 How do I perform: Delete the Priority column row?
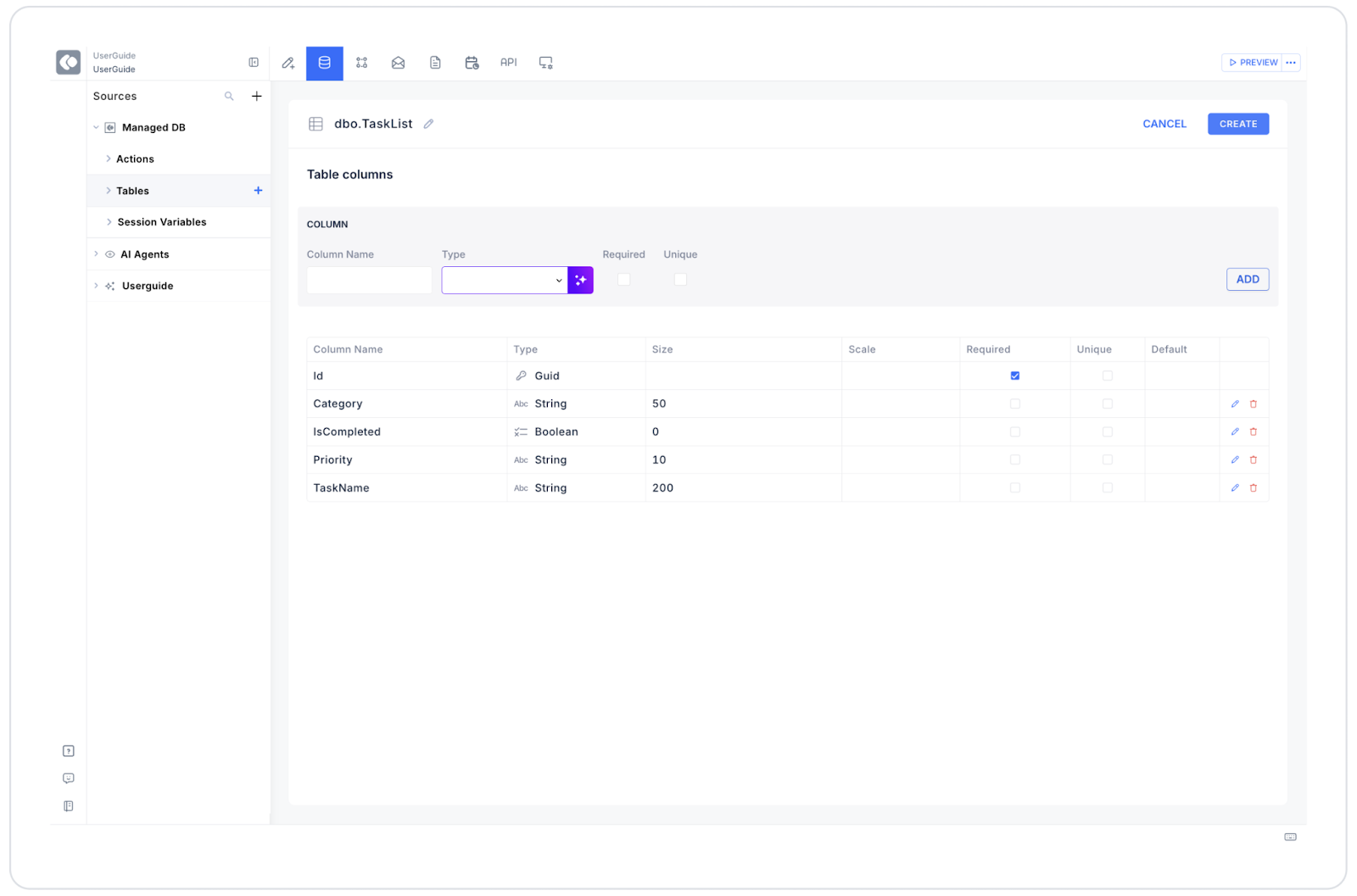click(x=1254, y=460)
